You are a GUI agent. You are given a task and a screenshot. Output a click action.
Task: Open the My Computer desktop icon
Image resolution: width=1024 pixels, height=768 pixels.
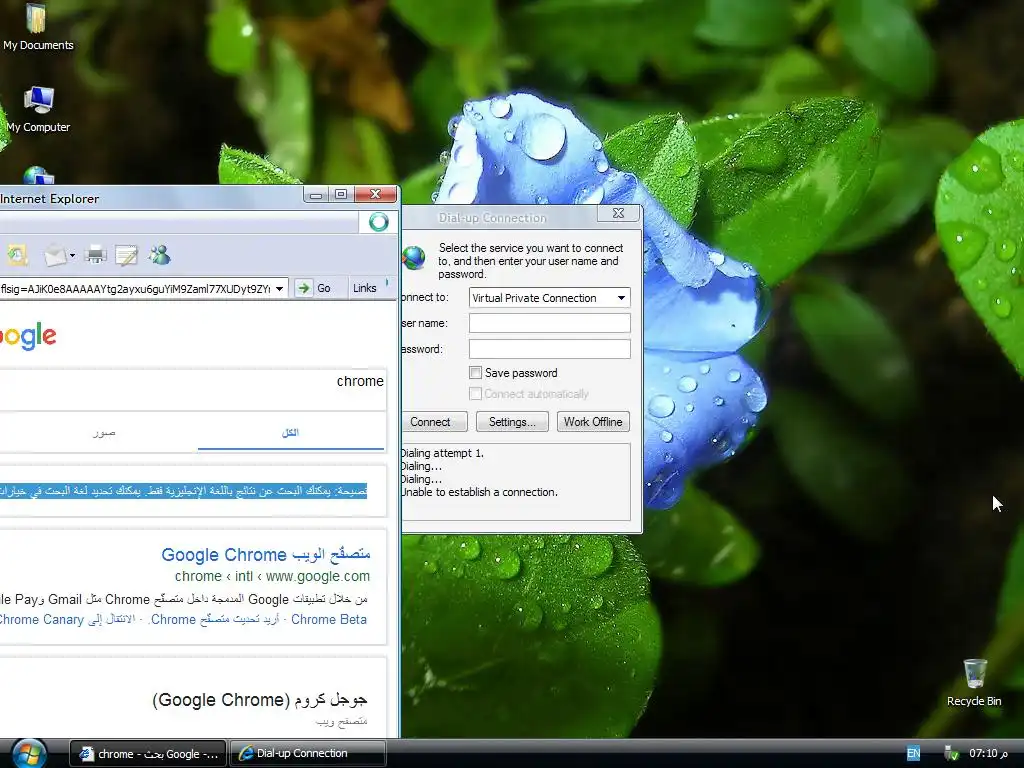tap(38, 109)
